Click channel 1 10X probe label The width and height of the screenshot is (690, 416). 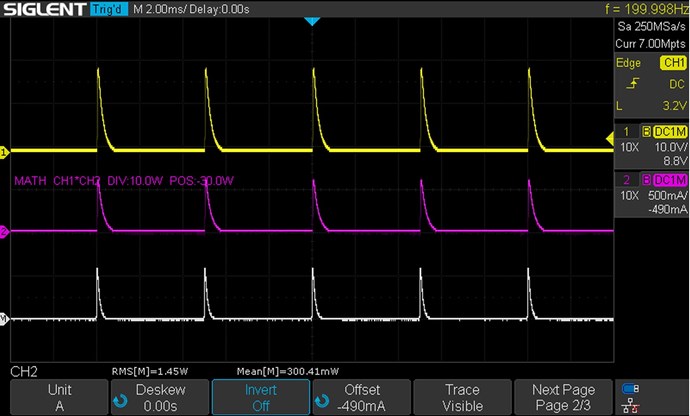(629, 147)
